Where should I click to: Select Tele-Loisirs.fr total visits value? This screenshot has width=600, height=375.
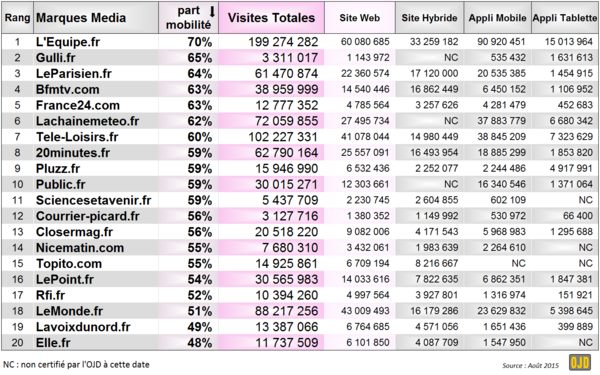283,137
